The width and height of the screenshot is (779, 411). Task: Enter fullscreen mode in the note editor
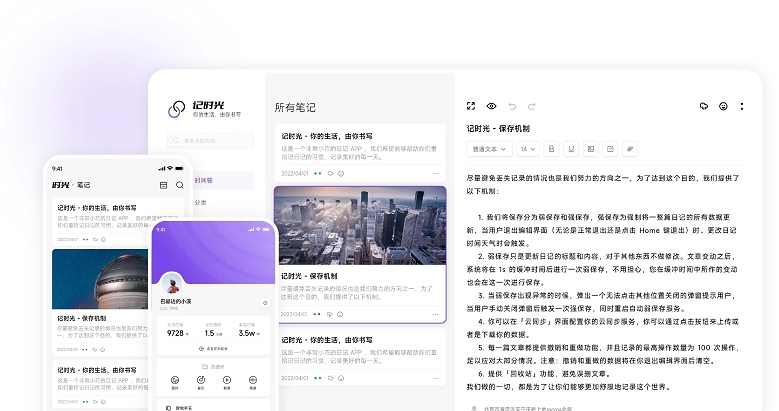pos(471,106)
